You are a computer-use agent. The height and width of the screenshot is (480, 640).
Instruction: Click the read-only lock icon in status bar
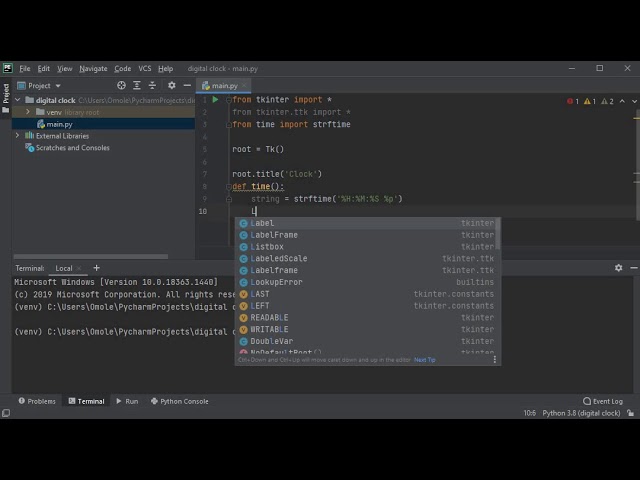631,413
